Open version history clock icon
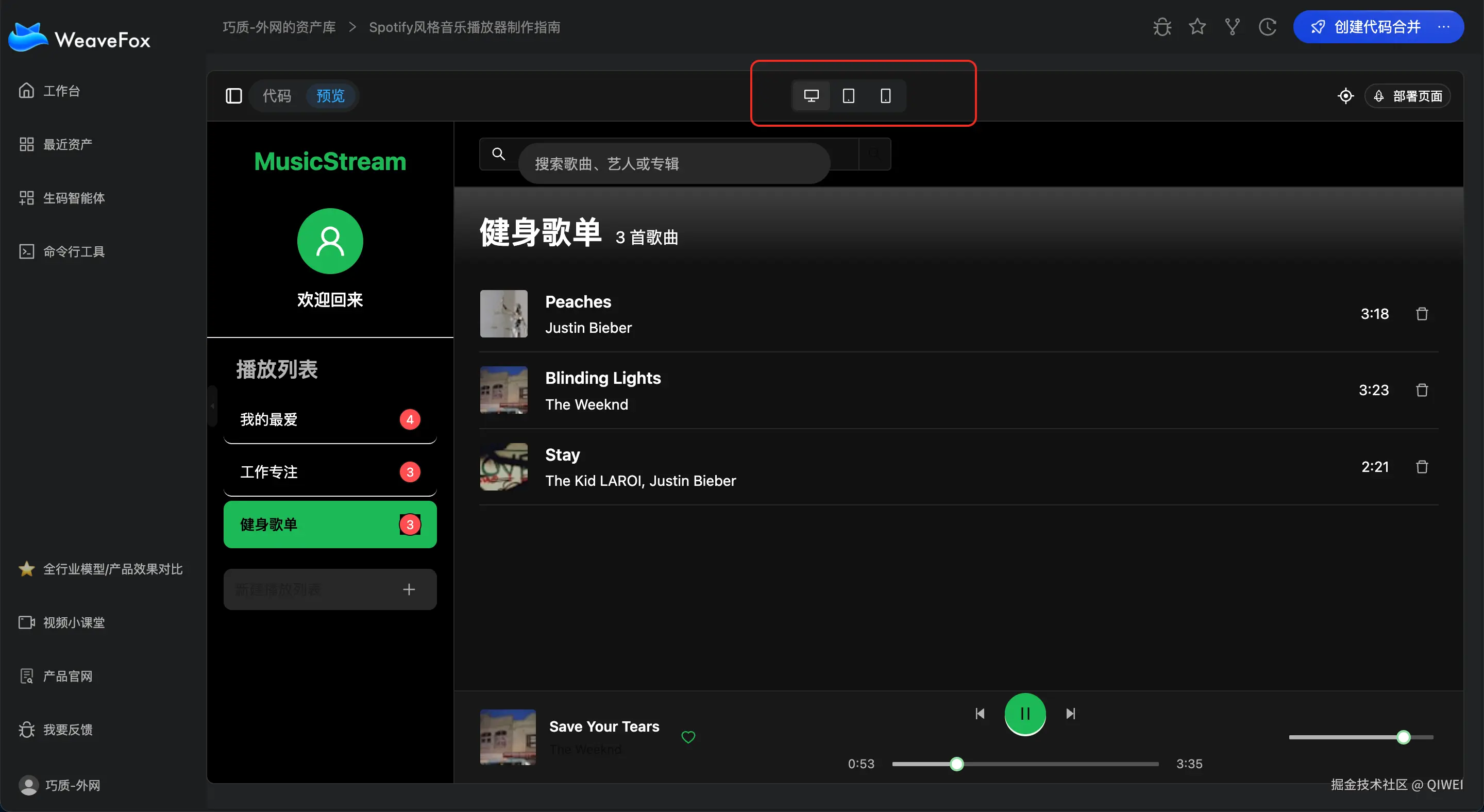Image resolution: width=1484 pixels, height=812 pixels. pos(1268,26)
